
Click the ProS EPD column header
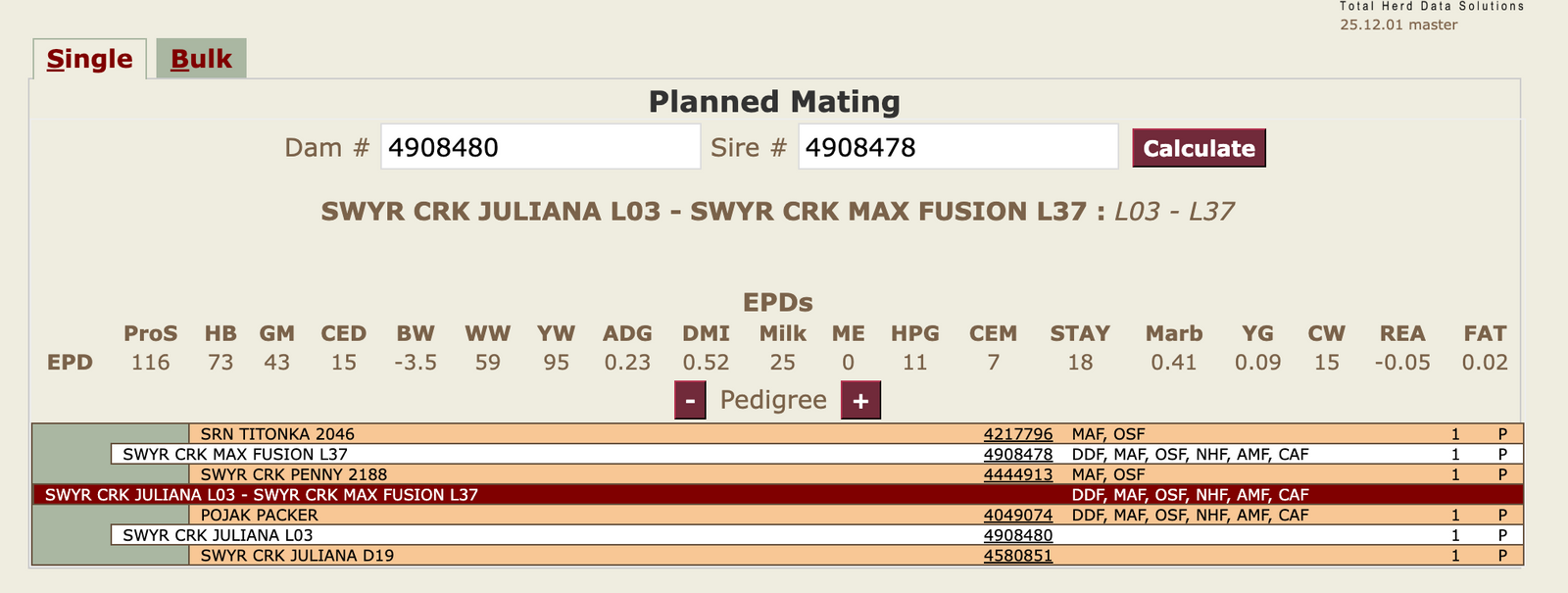[151, 333]
